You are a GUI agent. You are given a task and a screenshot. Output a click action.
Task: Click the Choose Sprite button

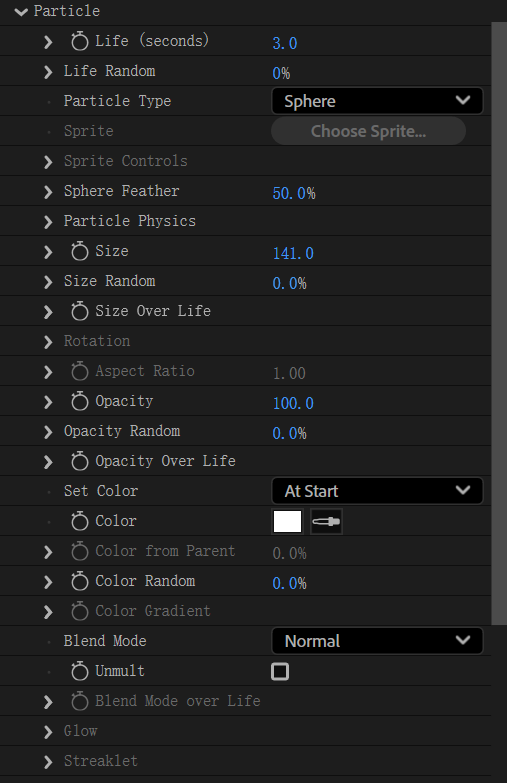click(x=369, y=131)
